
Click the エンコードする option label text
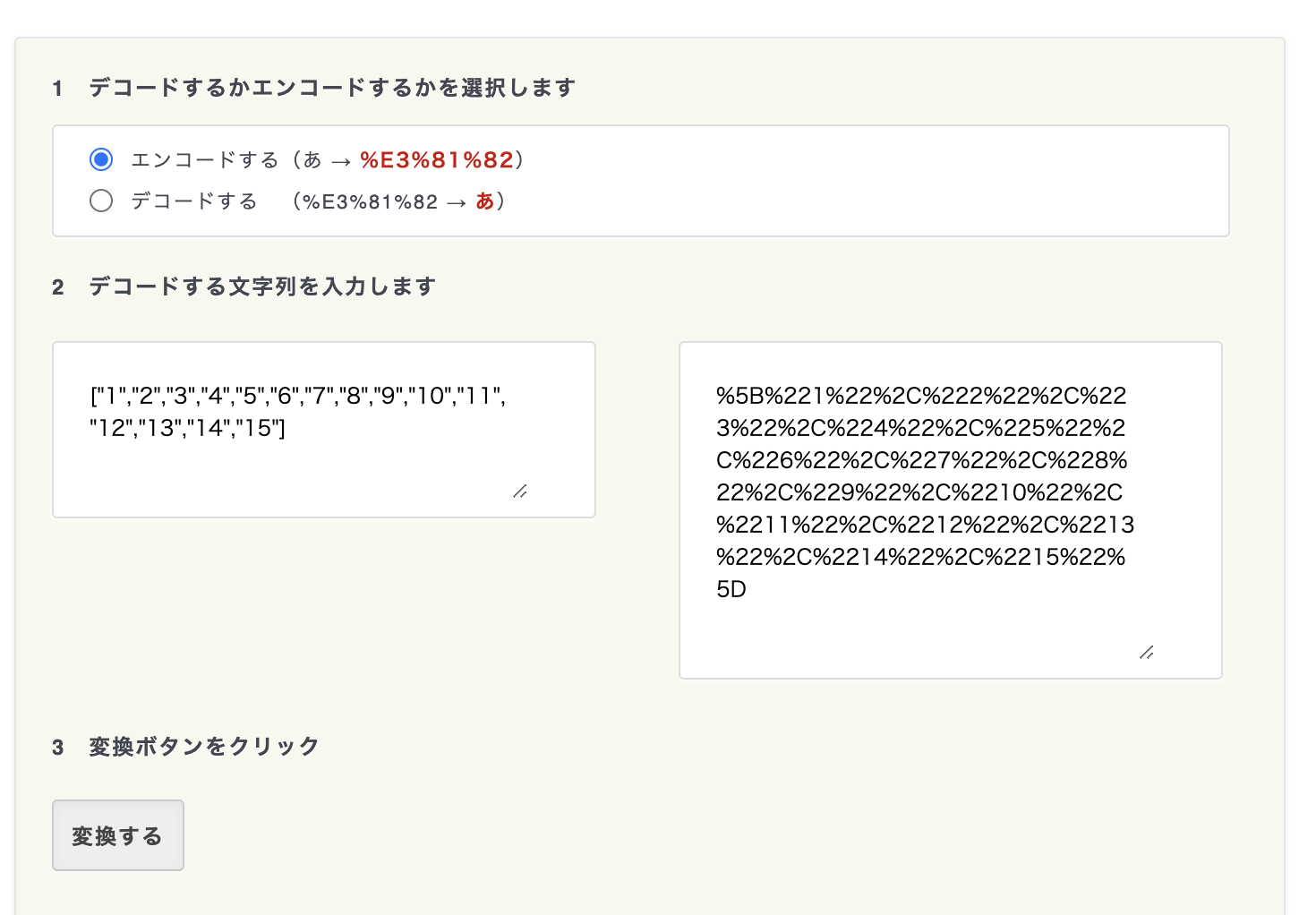(205, 160)
